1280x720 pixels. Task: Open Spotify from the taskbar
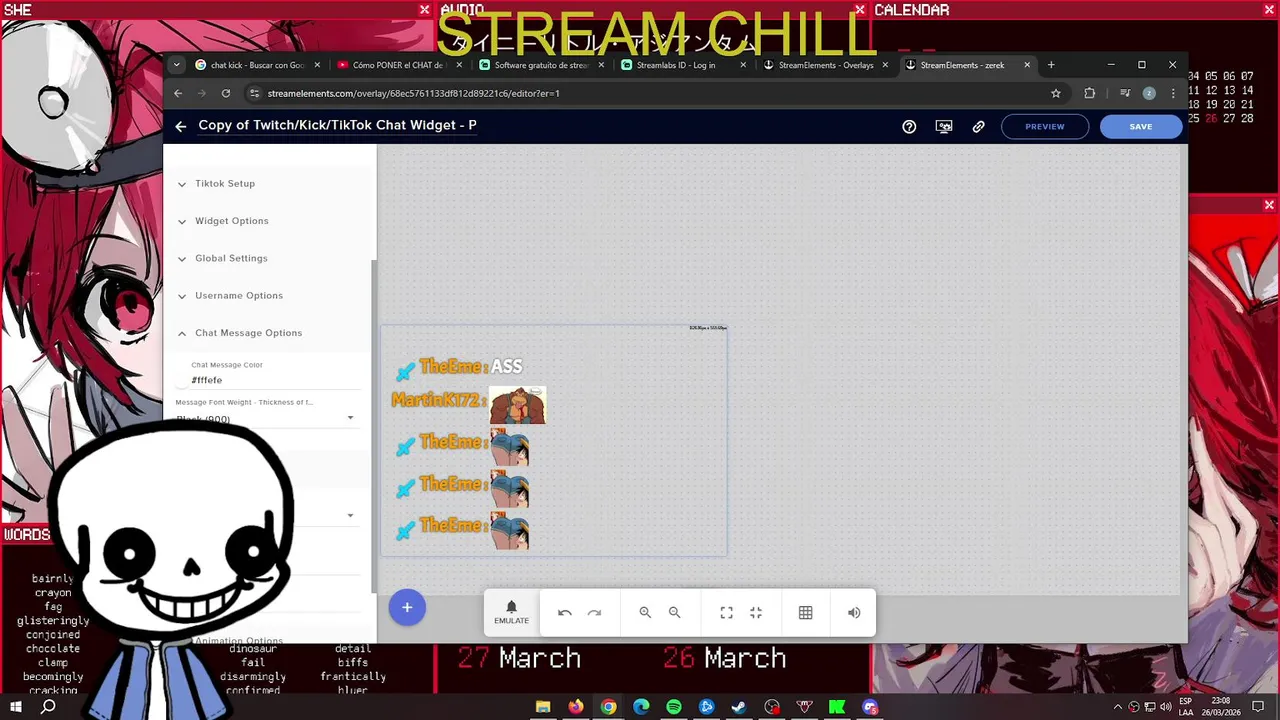point(674,707)
